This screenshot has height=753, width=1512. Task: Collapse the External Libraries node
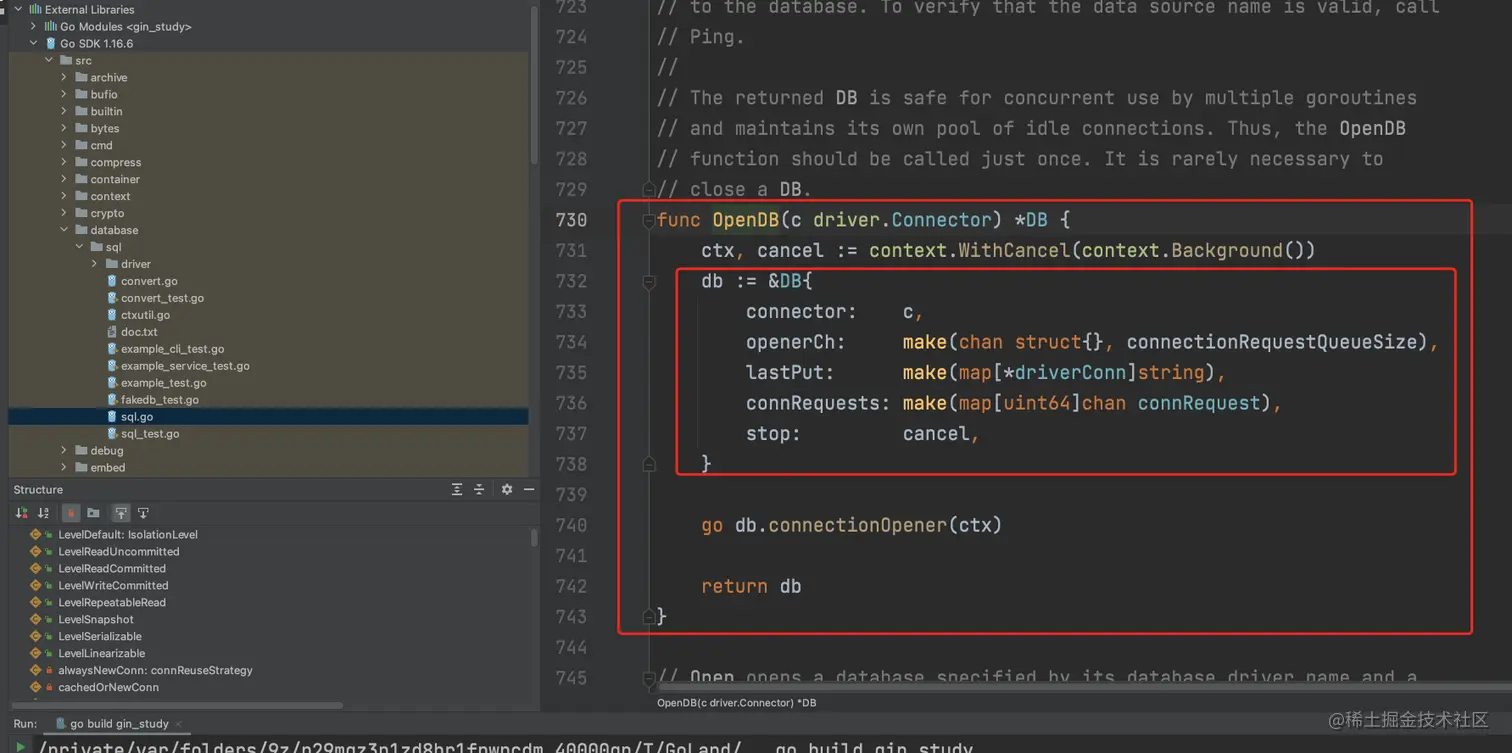click(18, 10)
